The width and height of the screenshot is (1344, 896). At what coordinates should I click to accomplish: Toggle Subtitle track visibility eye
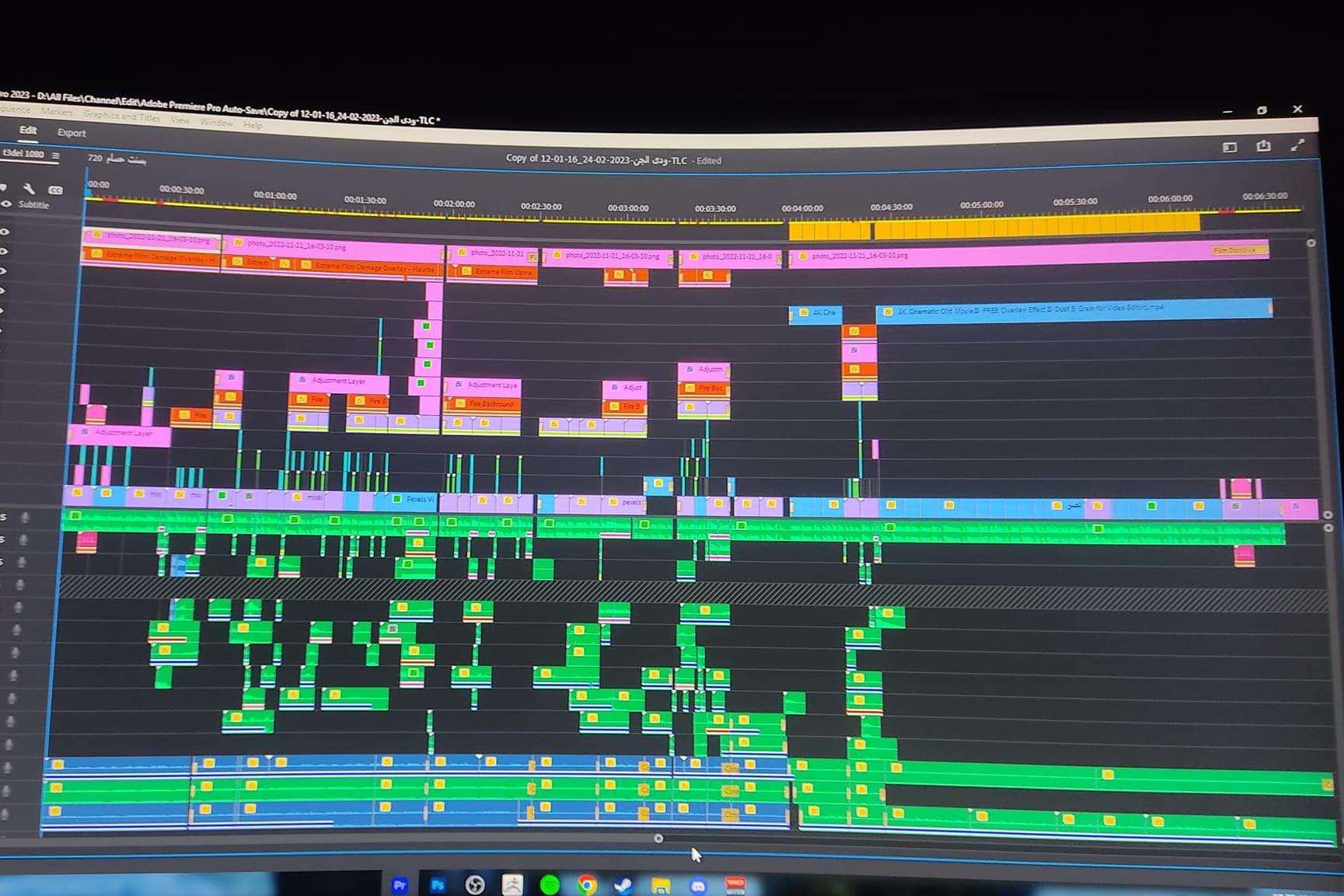(x=6, y=204)
